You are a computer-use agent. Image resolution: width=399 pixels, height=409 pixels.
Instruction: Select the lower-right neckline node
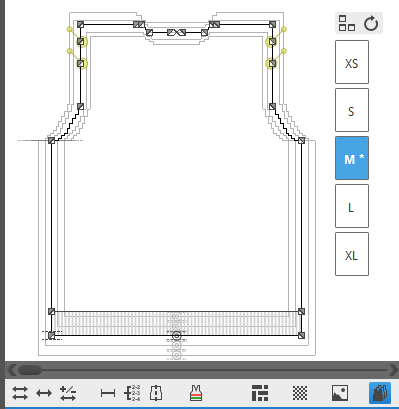204,32
